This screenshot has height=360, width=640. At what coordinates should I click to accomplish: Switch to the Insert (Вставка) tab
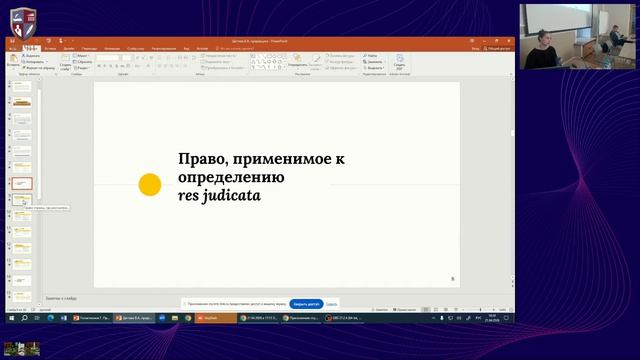[50, 48]
